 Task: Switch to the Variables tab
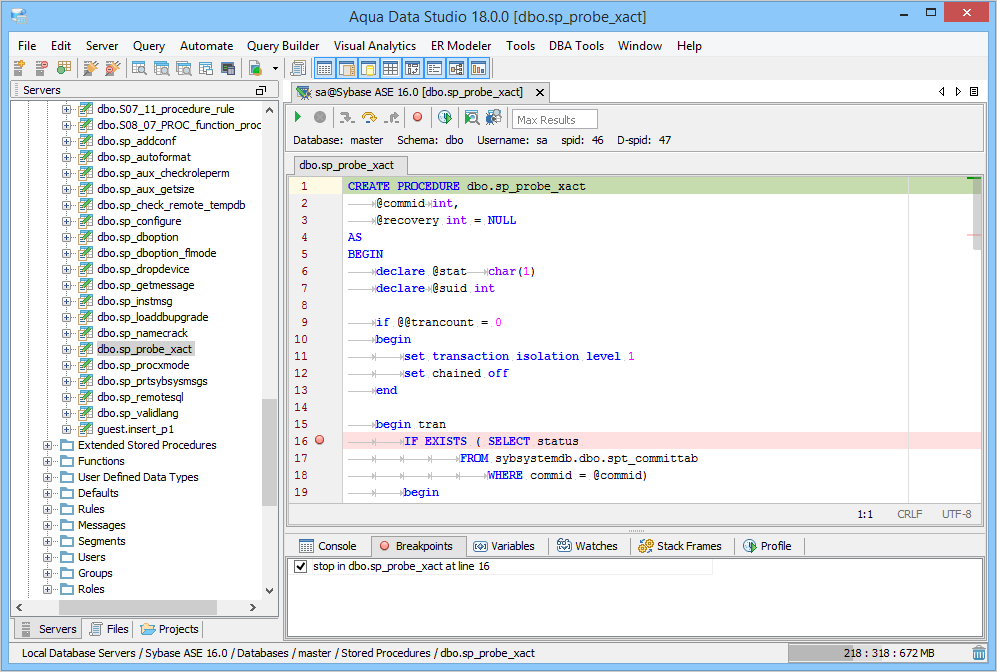click(504, 546)
